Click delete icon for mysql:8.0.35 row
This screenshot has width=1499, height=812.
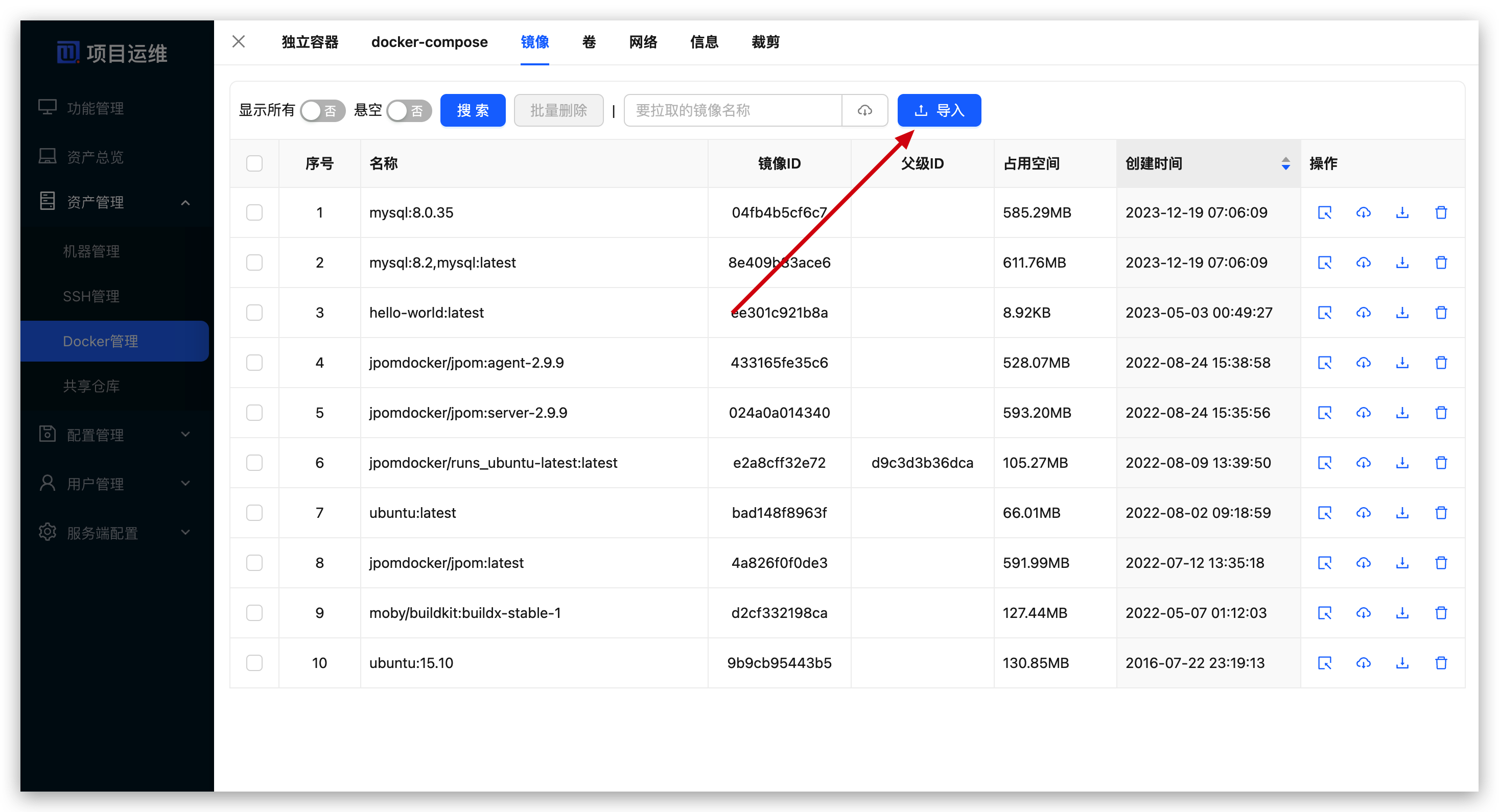[x=1441, y=212]
